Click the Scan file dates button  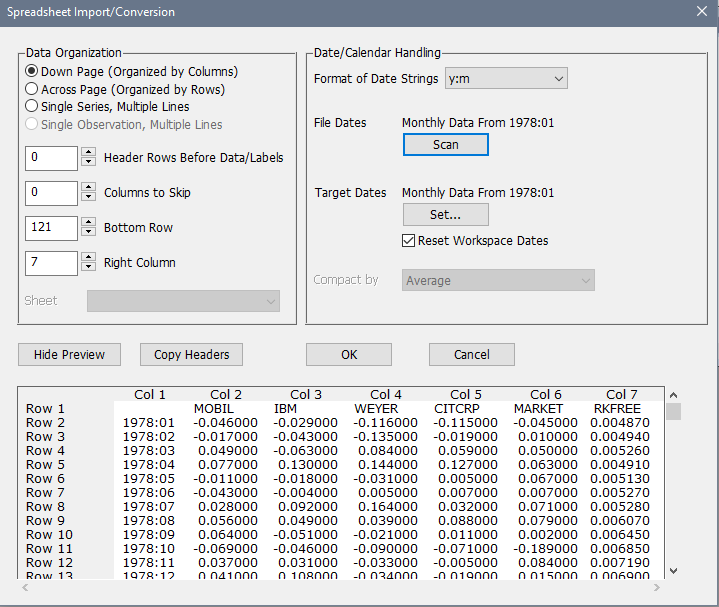pos(446,145)
